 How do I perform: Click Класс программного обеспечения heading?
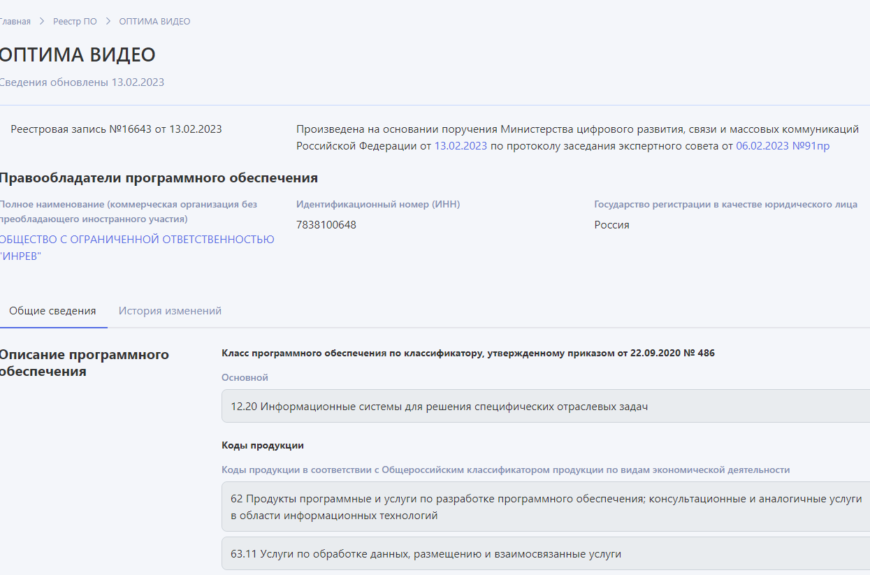coord(468,353)
